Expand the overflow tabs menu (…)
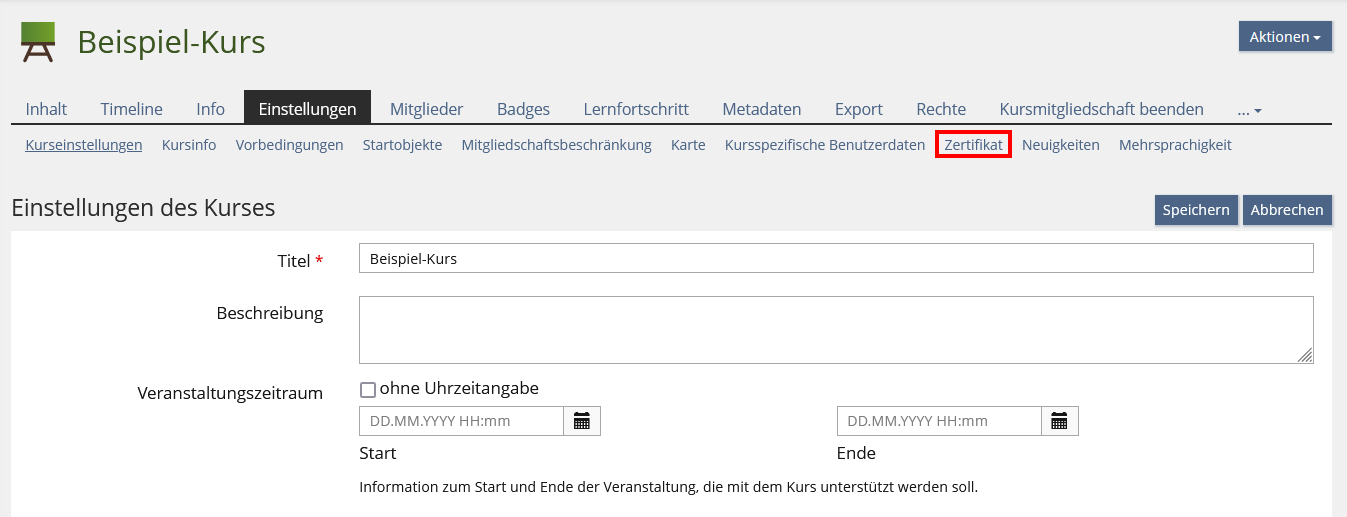1347x517 pixels. pos(1249,109)
